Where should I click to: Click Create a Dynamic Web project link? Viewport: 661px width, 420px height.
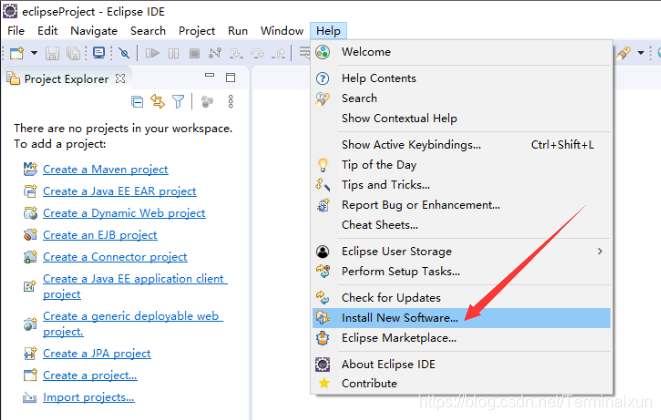tap(124, 213)
